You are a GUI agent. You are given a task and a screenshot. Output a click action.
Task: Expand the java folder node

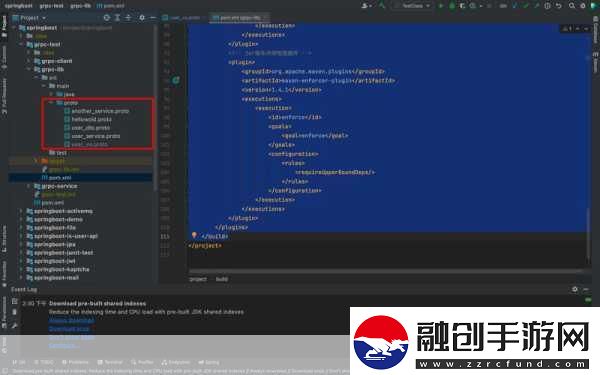[x=51, y=94]
